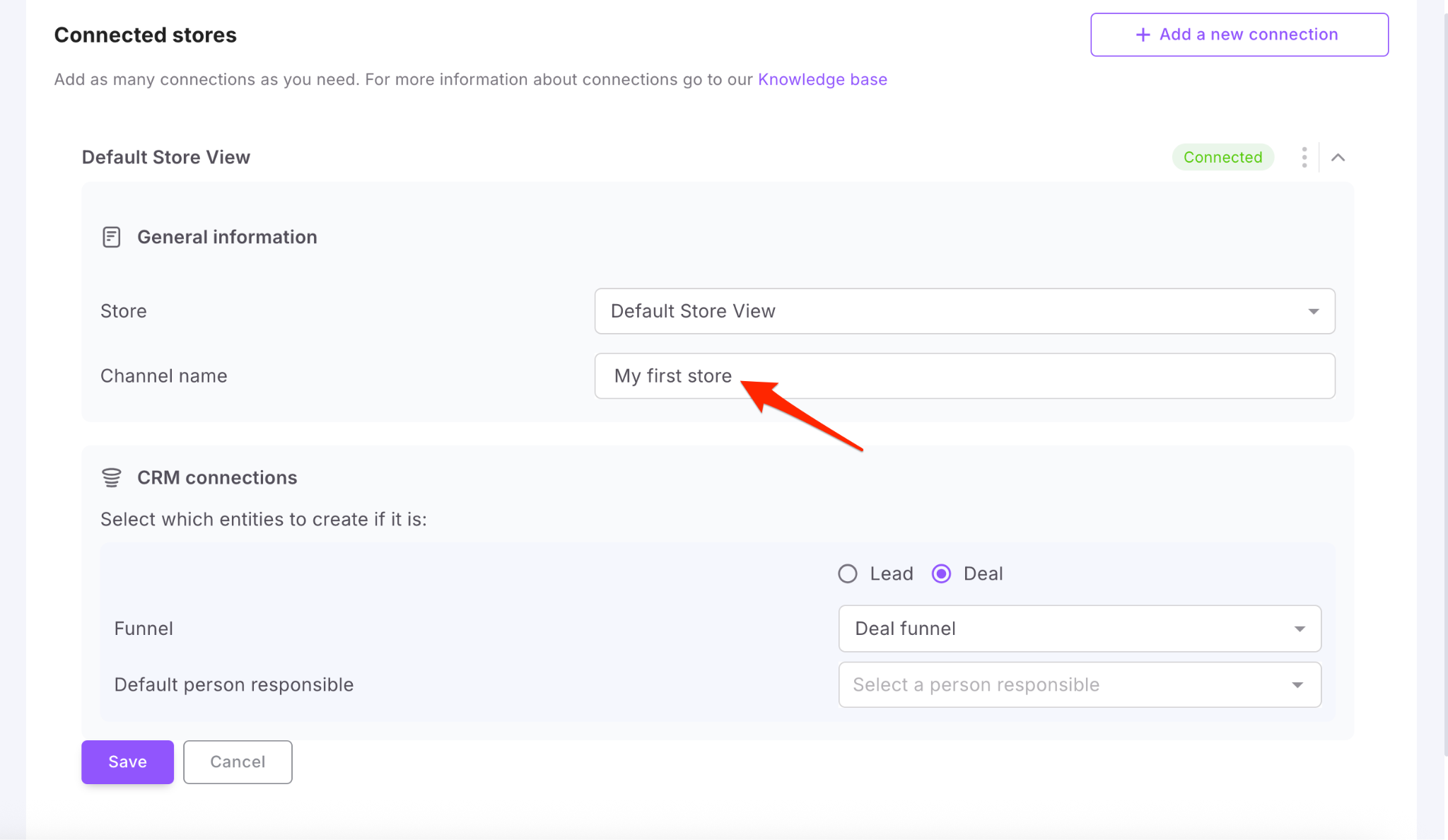
Task: Click the Cancel button
Action: 238,762
